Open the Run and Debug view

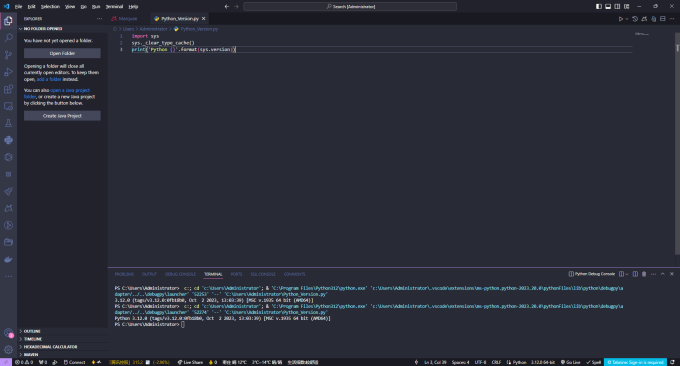point(8,72)
